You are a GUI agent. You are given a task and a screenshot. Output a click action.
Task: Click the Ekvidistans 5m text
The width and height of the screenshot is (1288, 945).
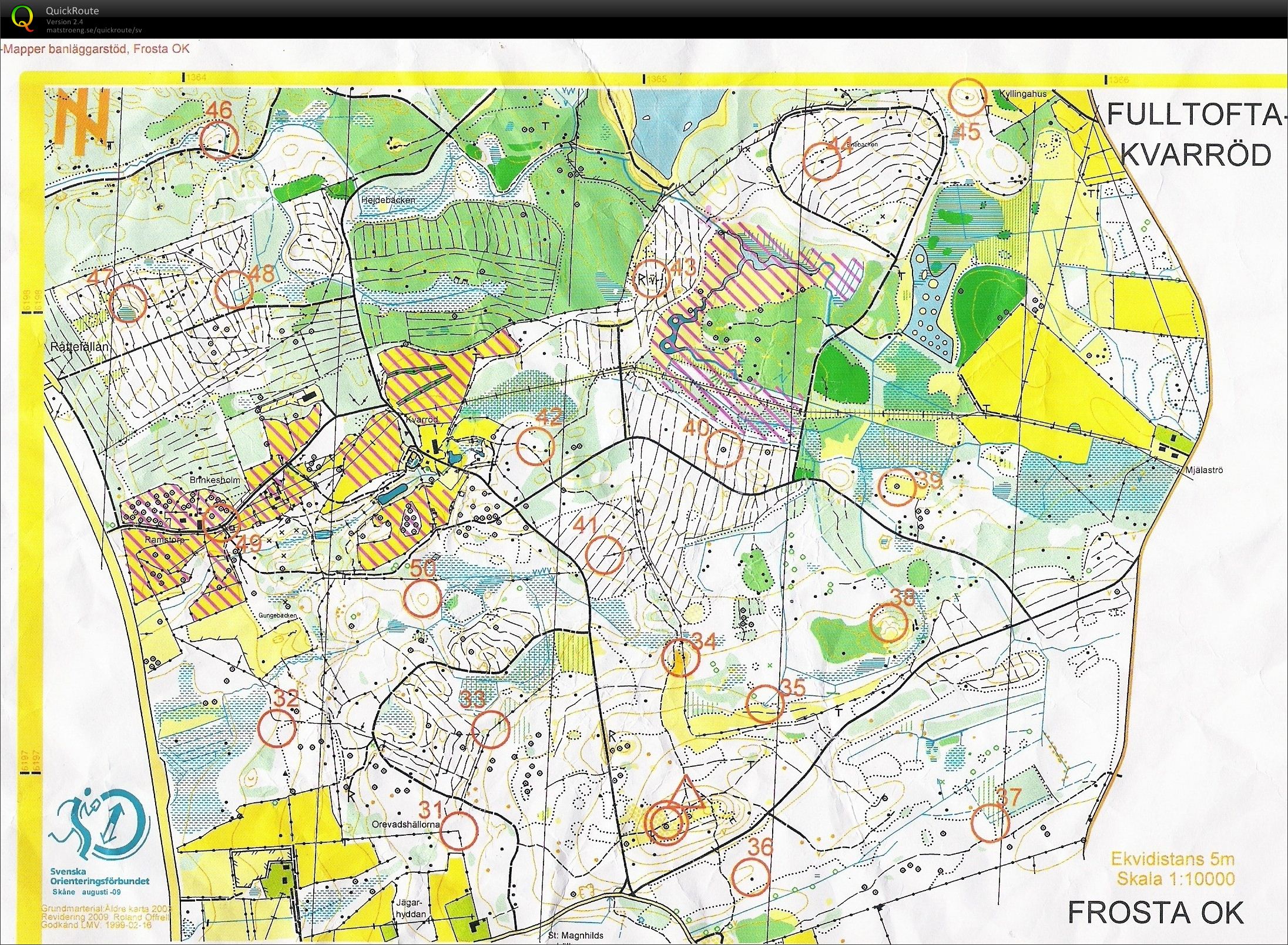tap(1172, 859)
